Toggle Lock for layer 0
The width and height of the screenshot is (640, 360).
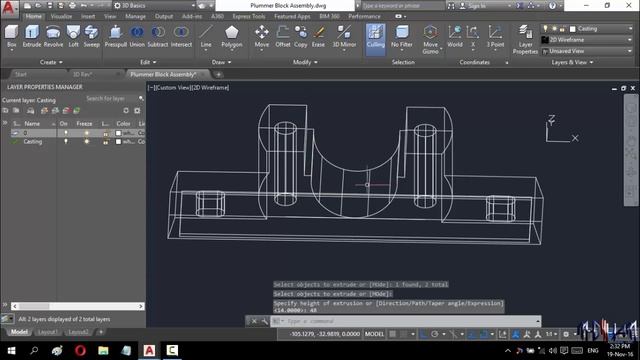point(105,133)
